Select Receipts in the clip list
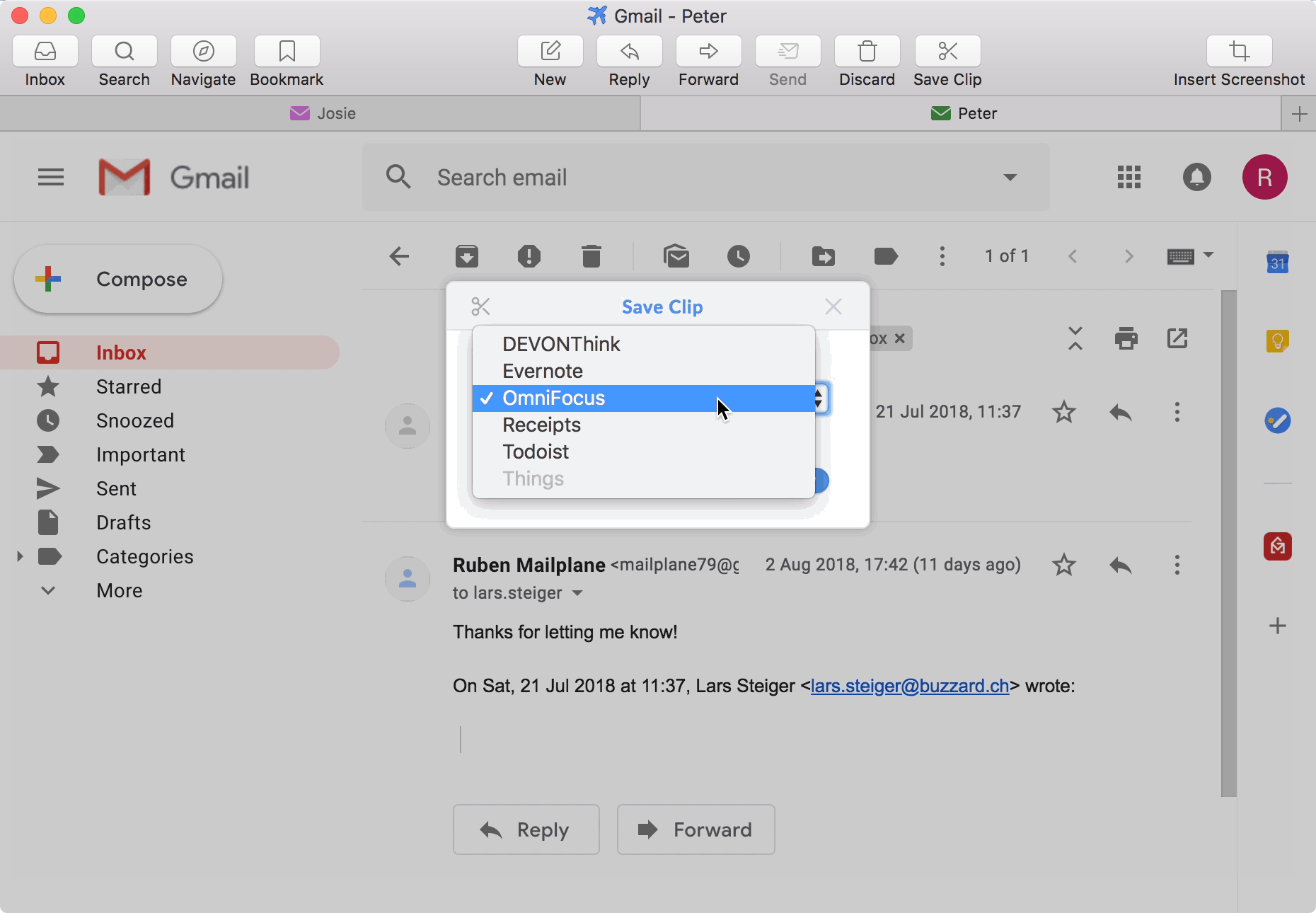 click(x=644, y=425)
